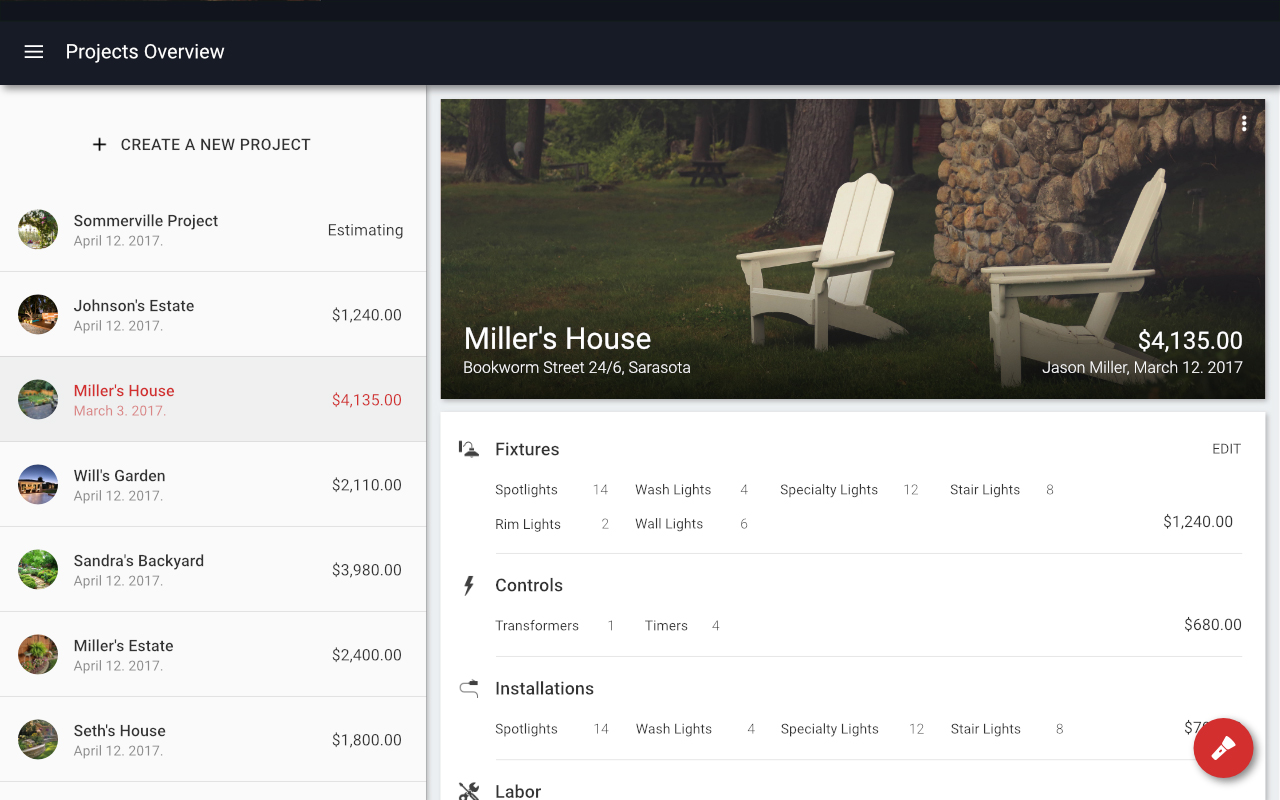Click the Sommerville Project avatar thumbnail
The height and width of the screenshot is (800, 1280).
[38, 229]
